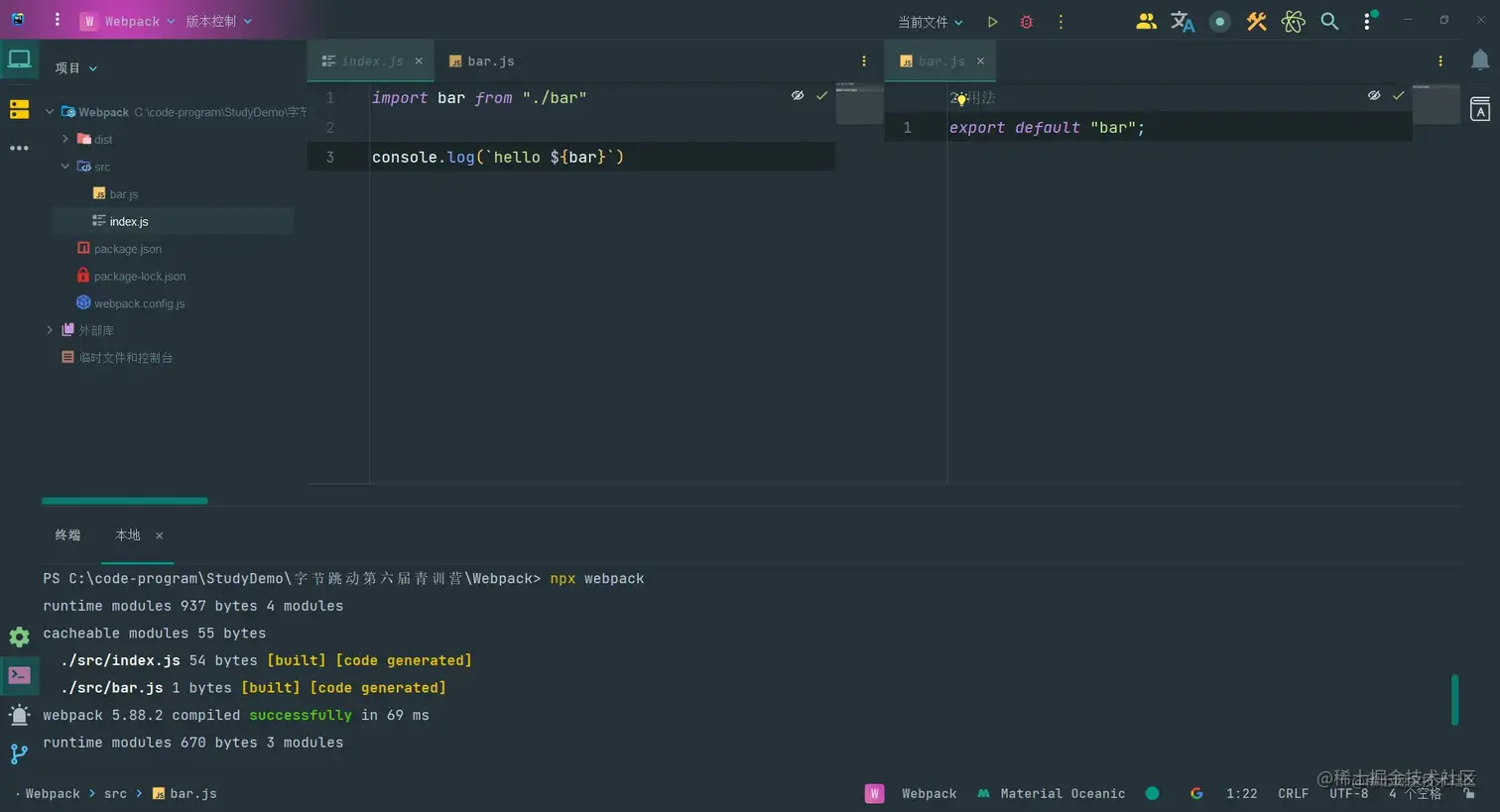Open the 当前文件 run configuration dropdown
1500x812 pixels.
point(930,22)
